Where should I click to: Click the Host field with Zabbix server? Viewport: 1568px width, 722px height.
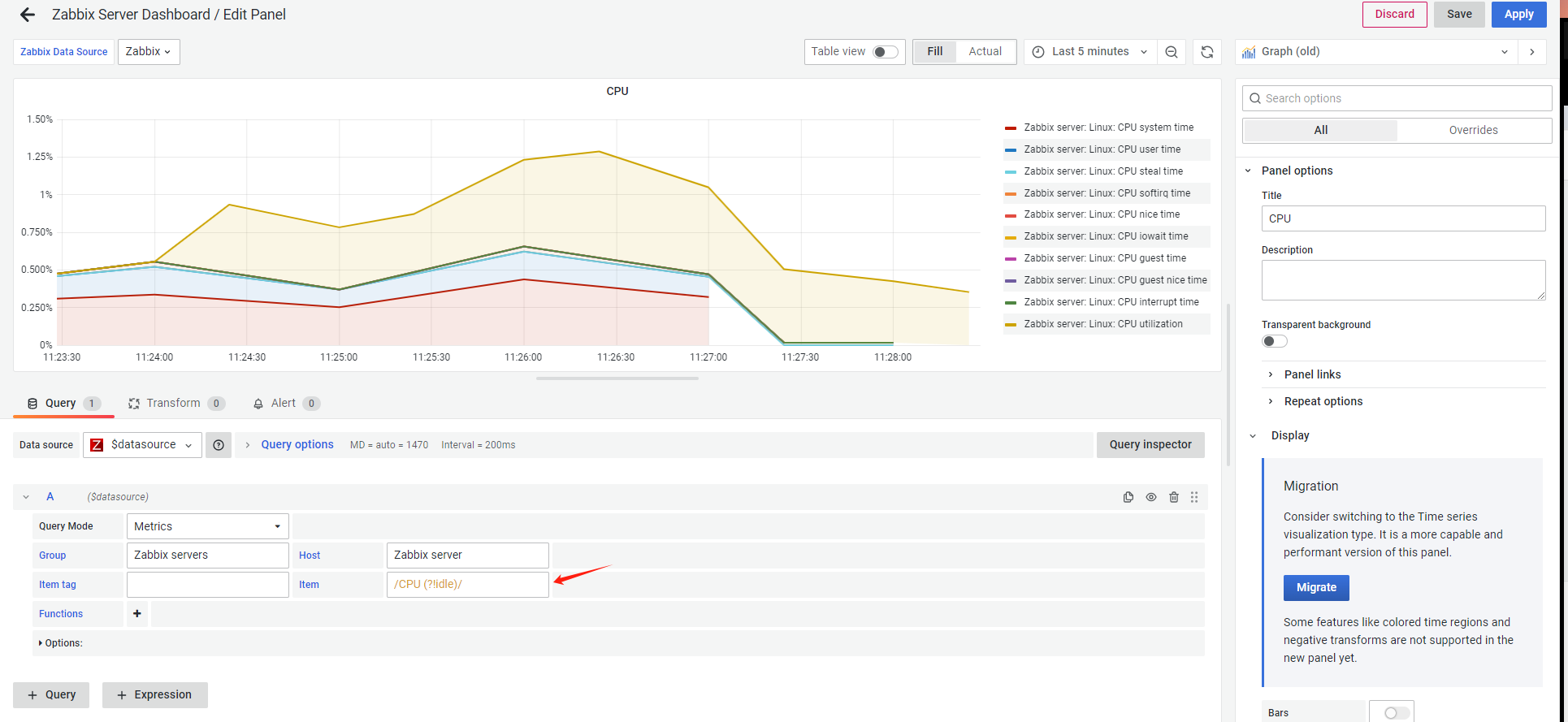coord(468,556)
